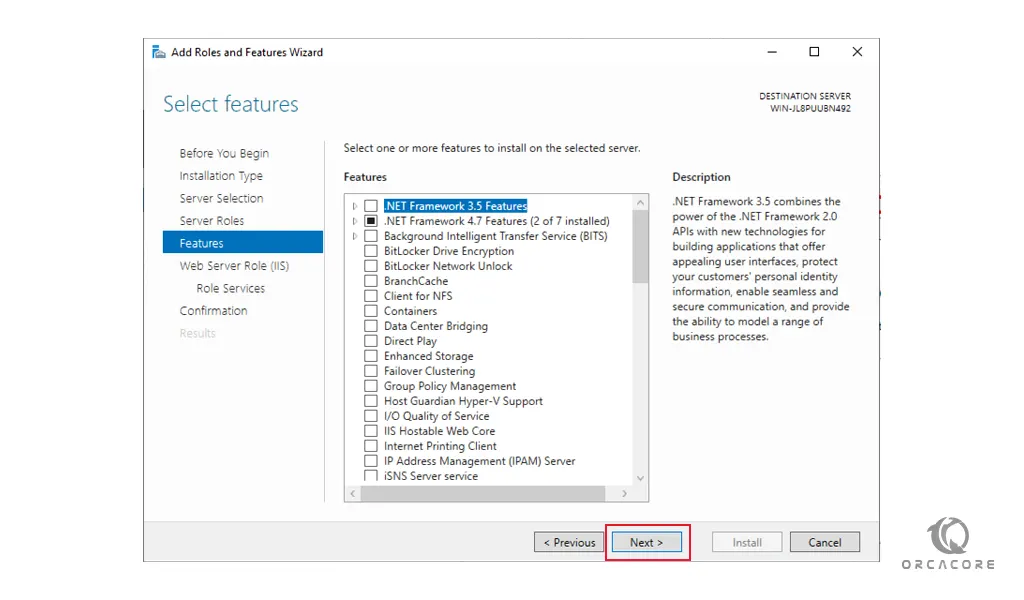
Task: Select the Features step in the sidebar
Action: coord(243,243)
